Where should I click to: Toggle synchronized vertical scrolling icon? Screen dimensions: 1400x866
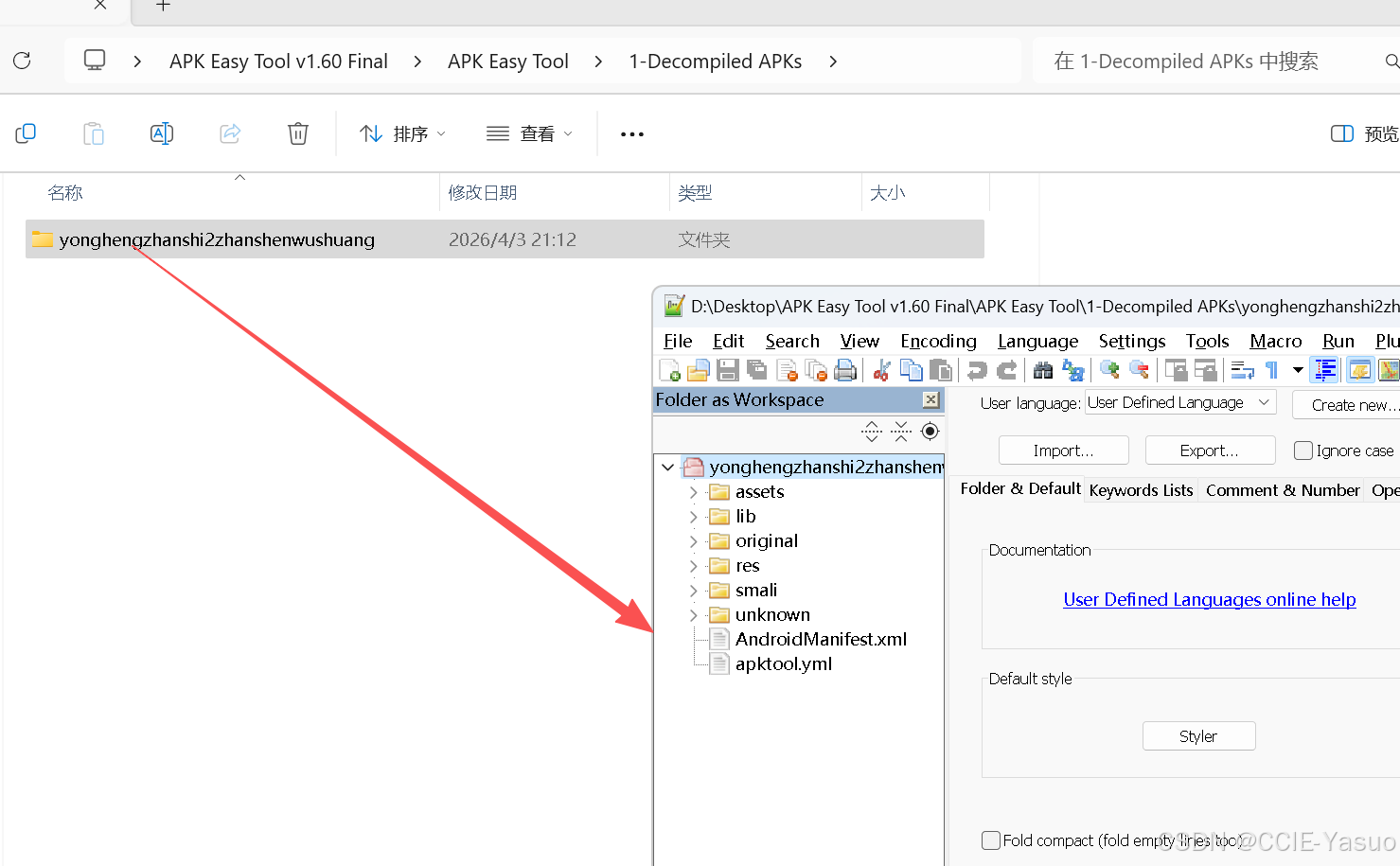coord(1176,370)
